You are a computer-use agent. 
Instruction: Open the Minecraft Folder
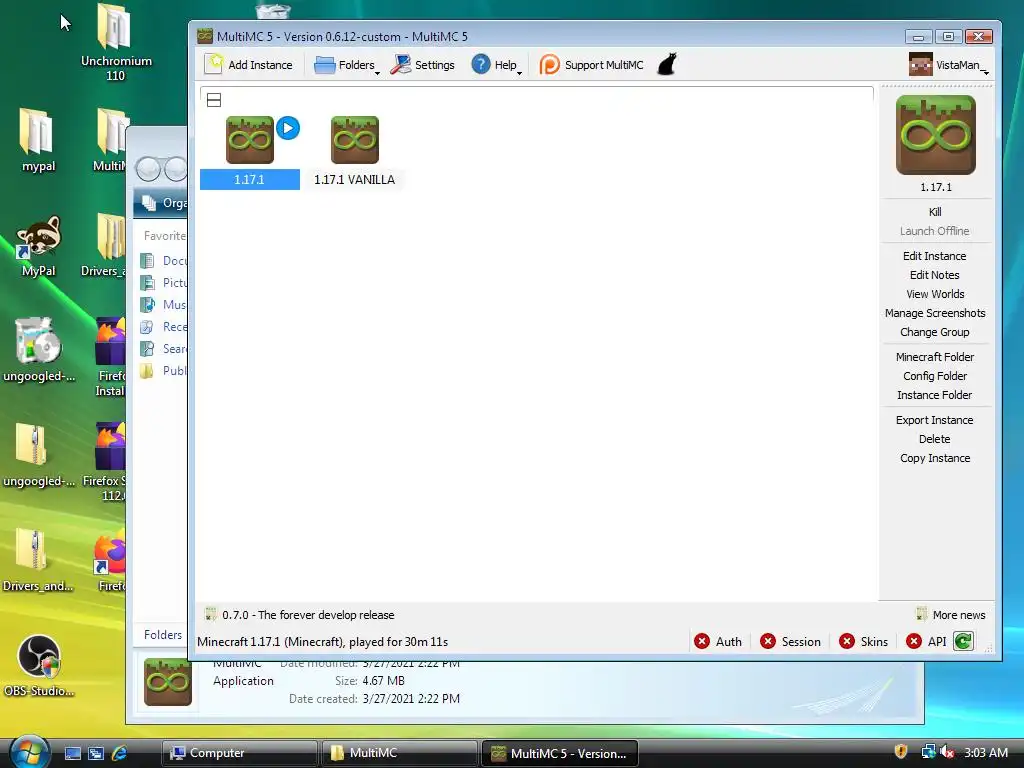click(x=935, y=357)
